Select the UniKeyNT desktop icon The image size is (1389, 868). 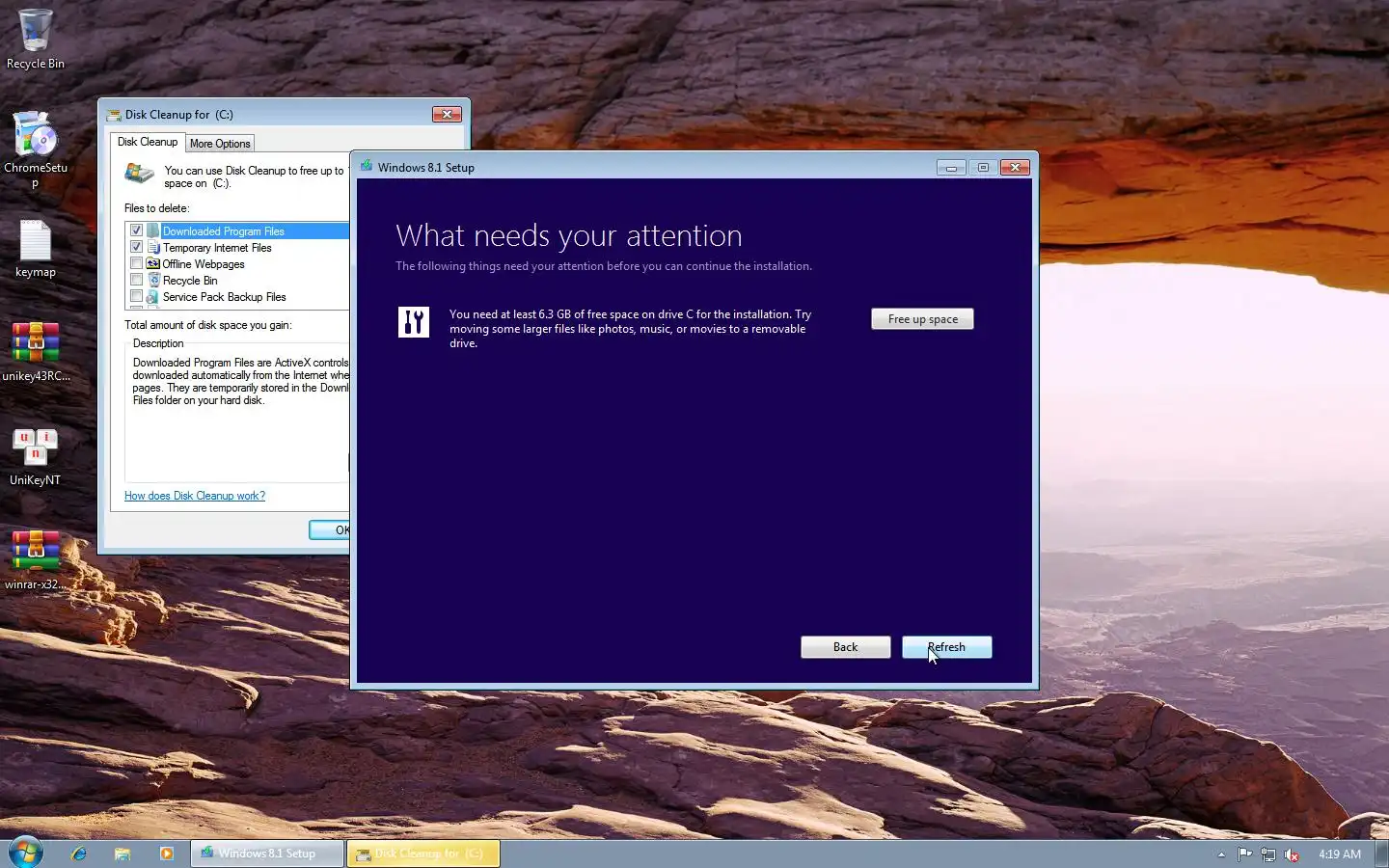pos(36,456)
